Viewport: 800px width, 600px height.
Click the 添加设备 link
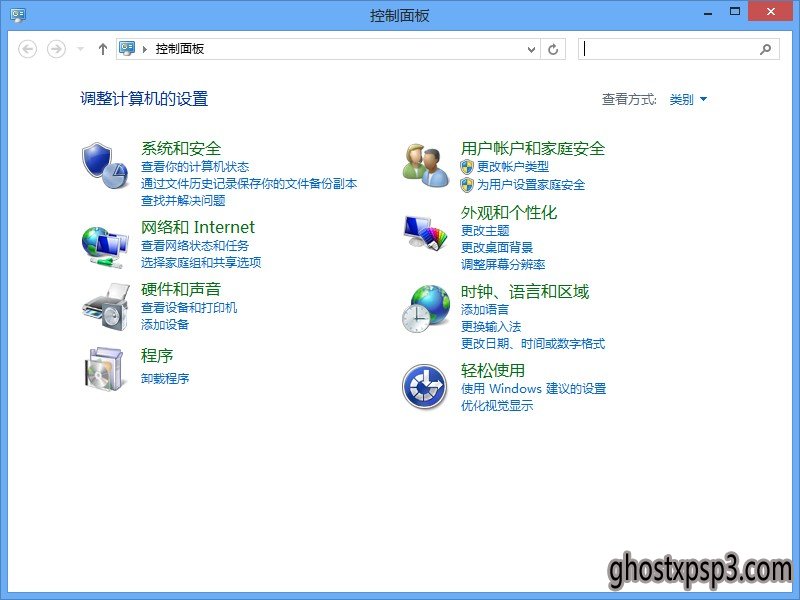(x=165, y=324)
